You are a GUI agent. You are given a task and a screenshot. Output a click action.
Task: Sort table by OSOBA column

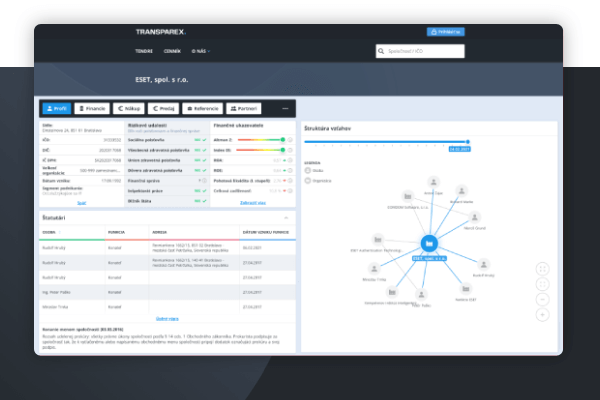[x=51, y=232]
